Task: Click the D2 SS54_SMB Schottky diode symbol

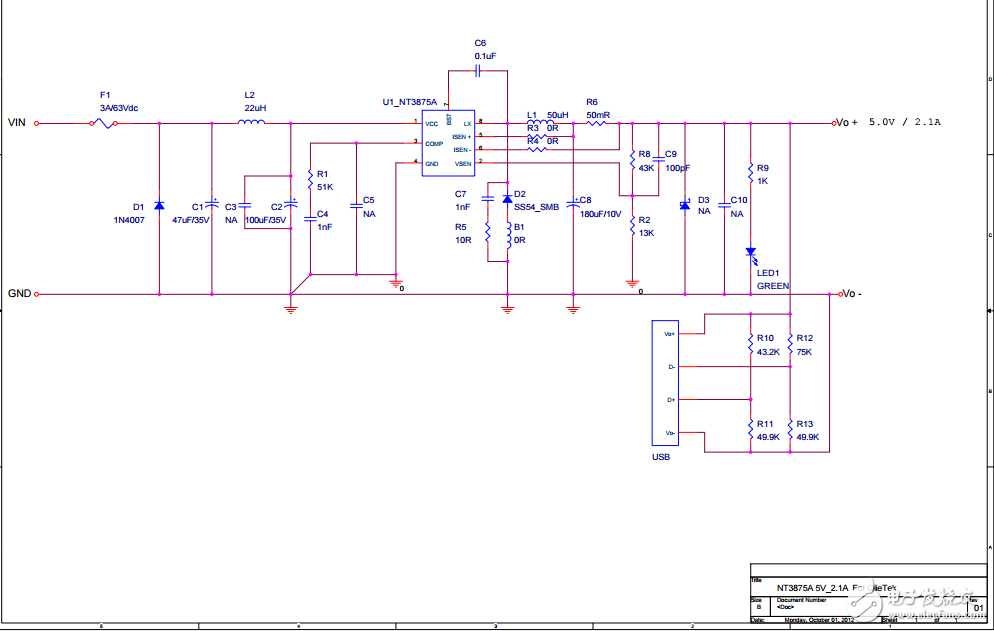Action: (x=506, y=199)
